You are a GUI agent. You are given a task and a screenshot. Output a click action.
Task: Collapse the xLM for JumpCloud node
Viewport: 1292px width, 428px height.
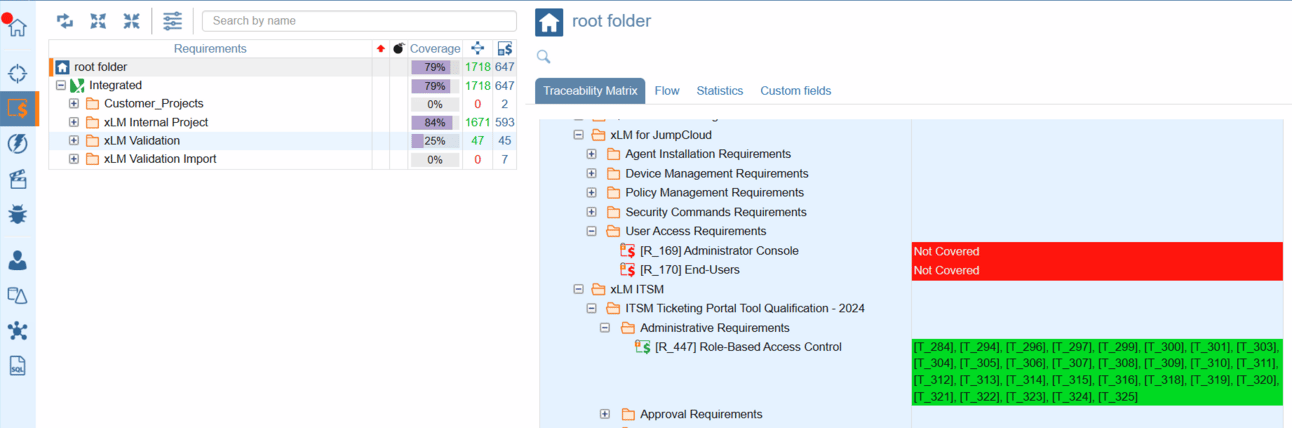[577, 134]
